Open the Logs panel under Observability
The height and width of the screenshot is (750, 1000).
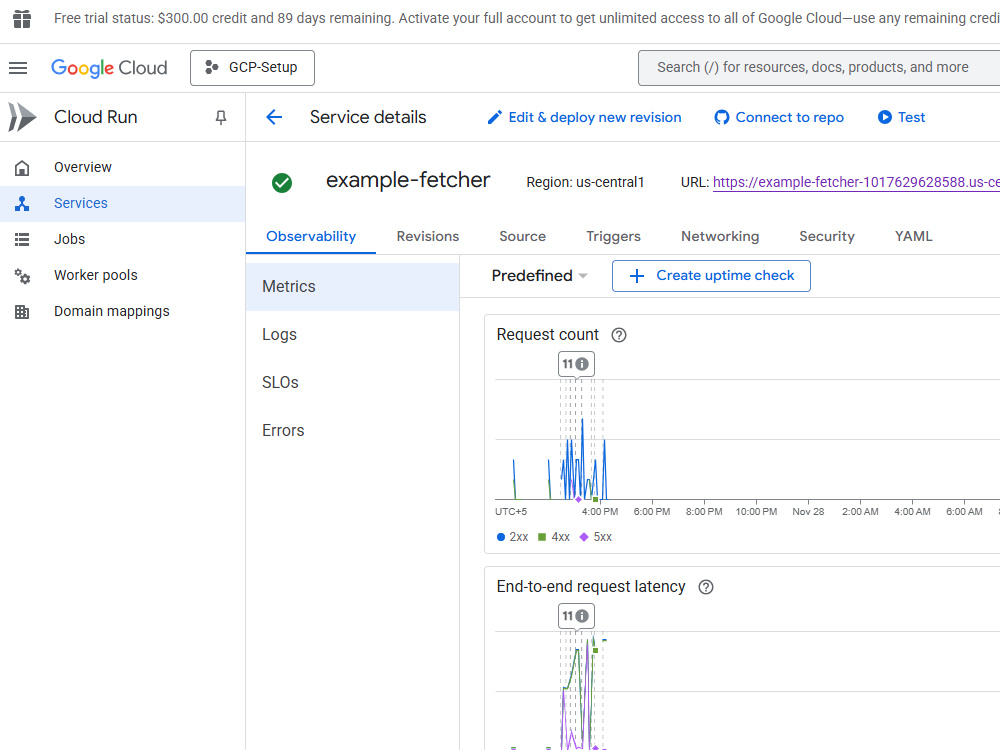pyautogui.click(x=279, y=334)
